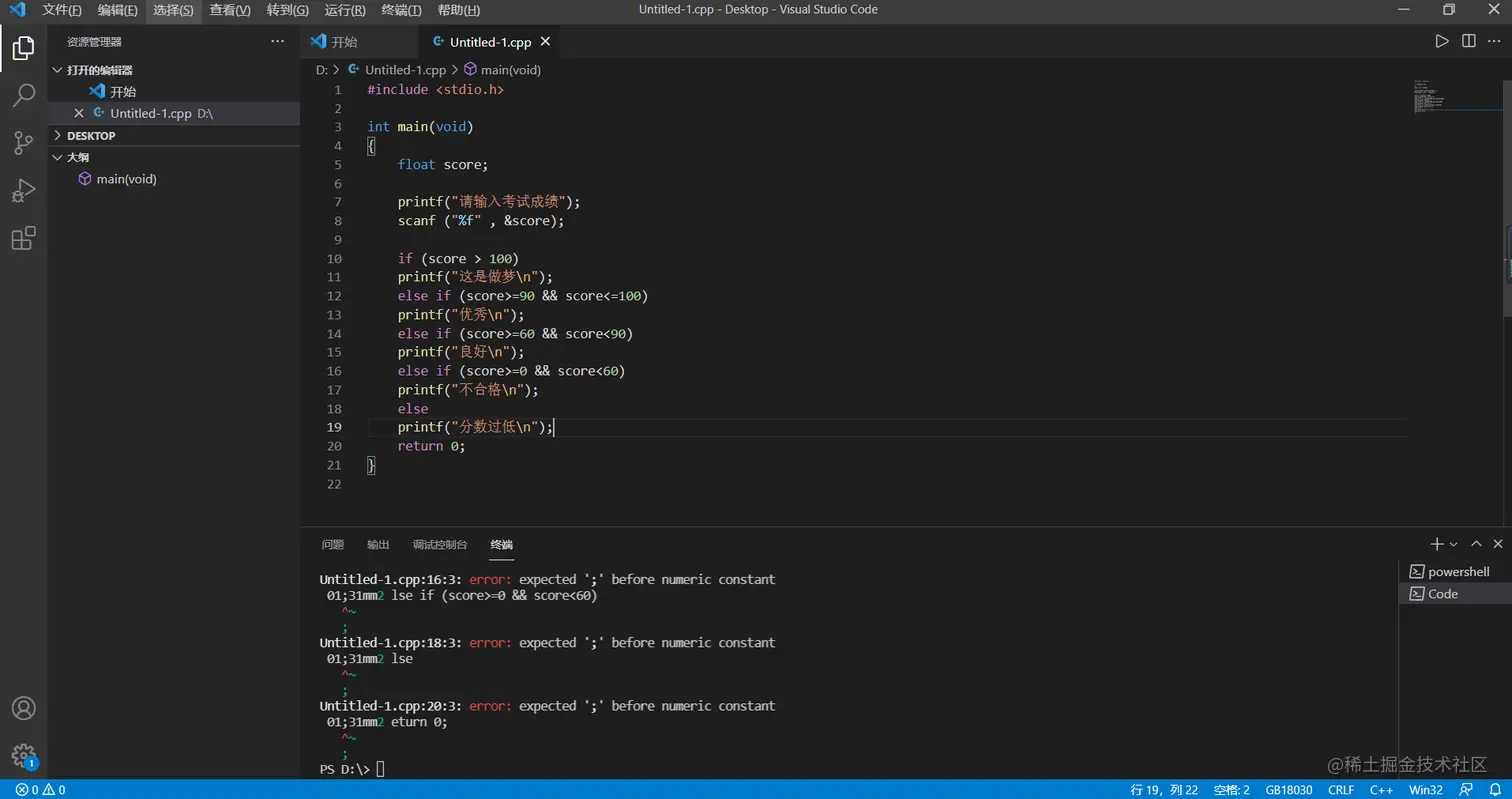Open the Source Control view
This screenshot has height=799, width=1512.
[x=23, y=143]
